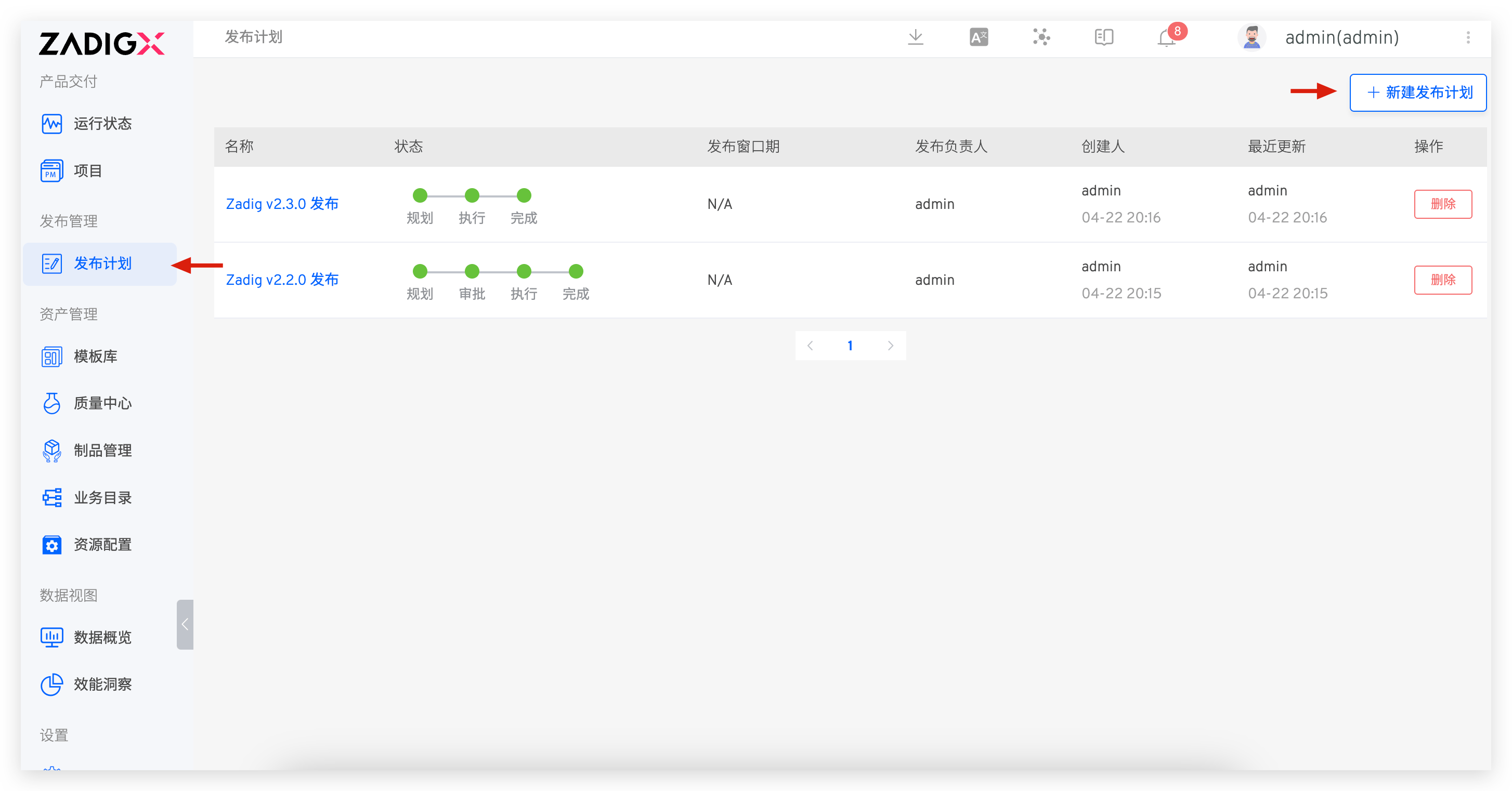Click the download icon in header

[915, 37]
